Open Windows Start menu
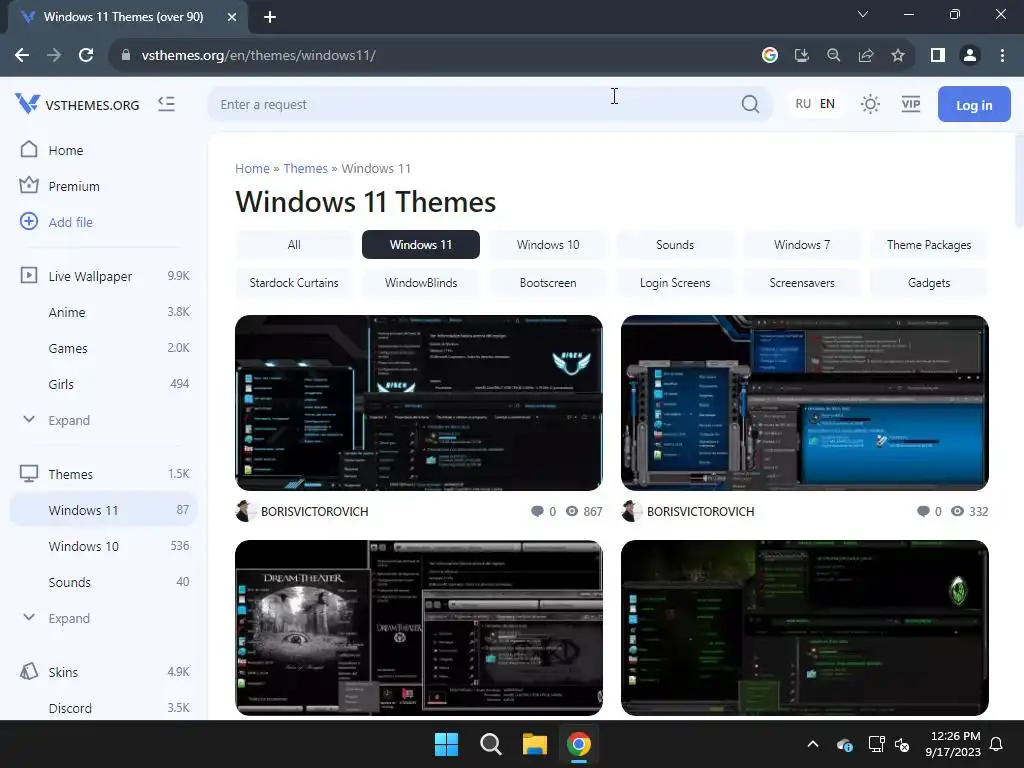The width and height of the screenshot is (1024, 768). click(447, 744)
